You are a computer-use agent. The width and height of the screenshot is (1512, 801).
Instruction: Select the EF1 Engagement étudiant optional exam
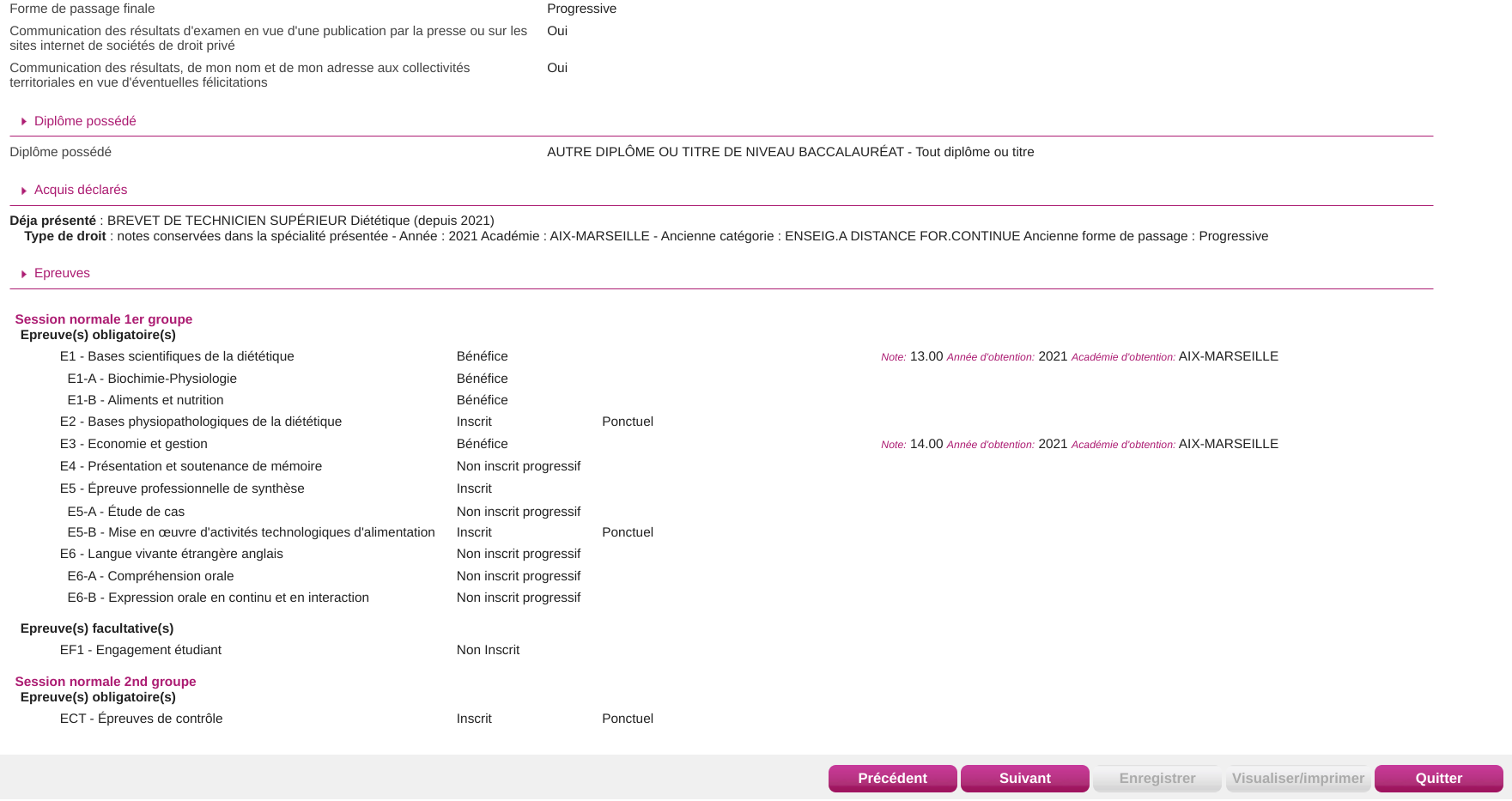[x=140, y=650]
